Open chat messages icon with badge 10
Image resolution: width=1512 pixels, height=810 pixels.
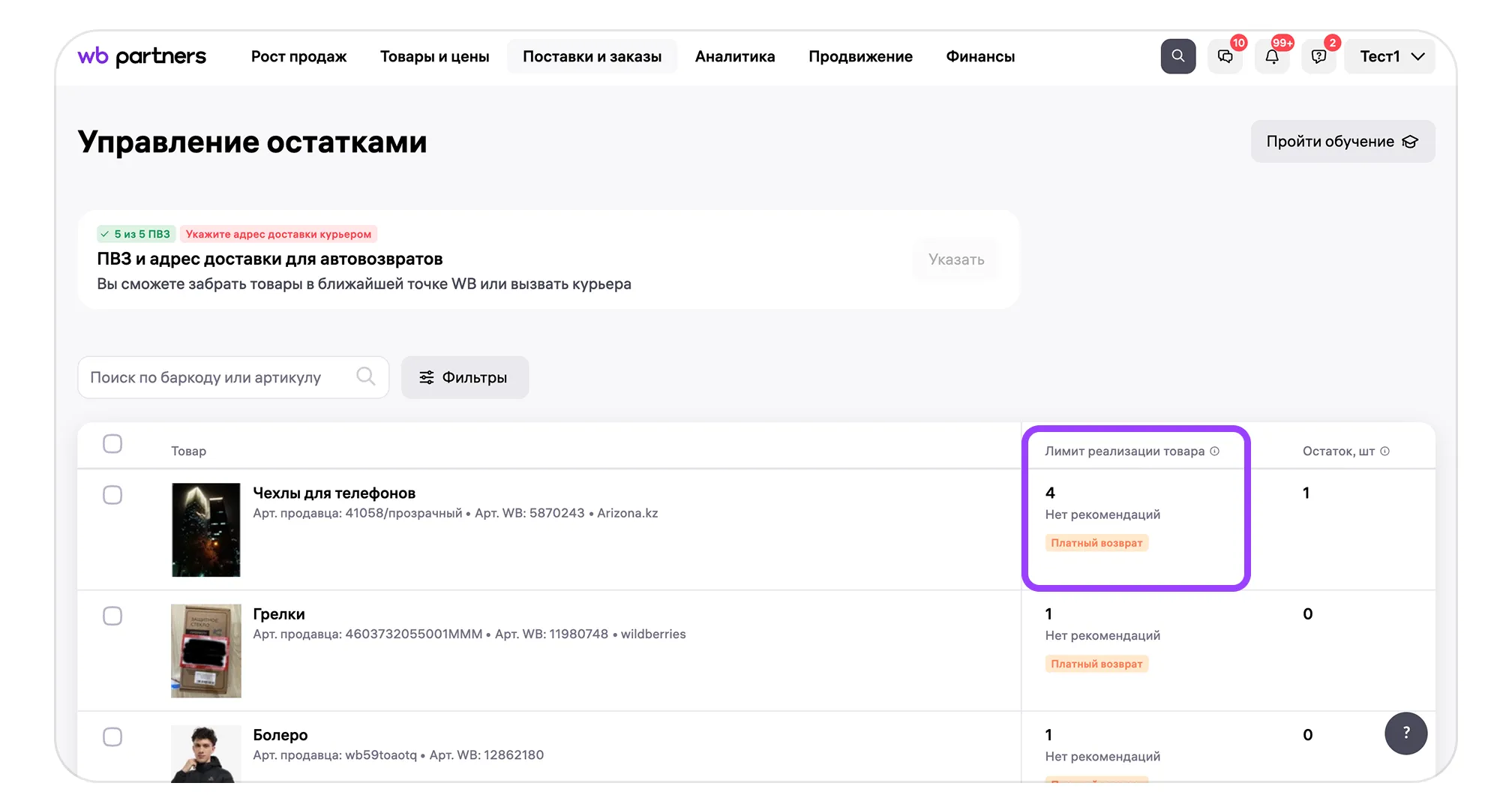click(x=1225, y=57)
